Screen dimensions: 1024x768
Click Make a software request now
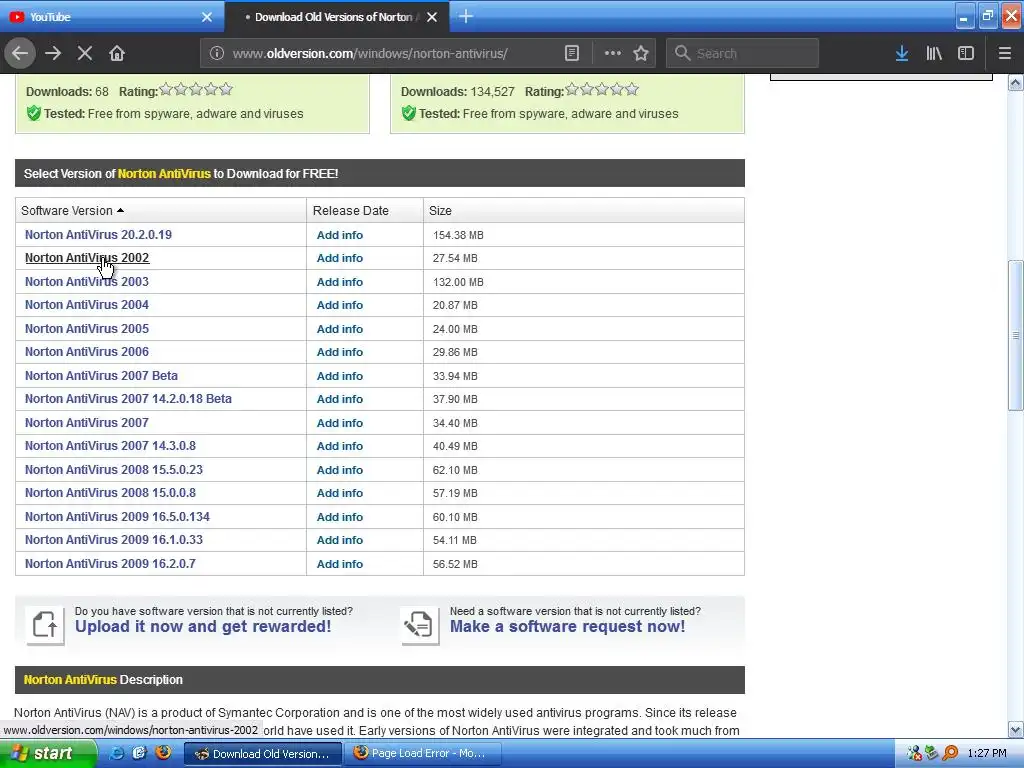tap(568, 627)
